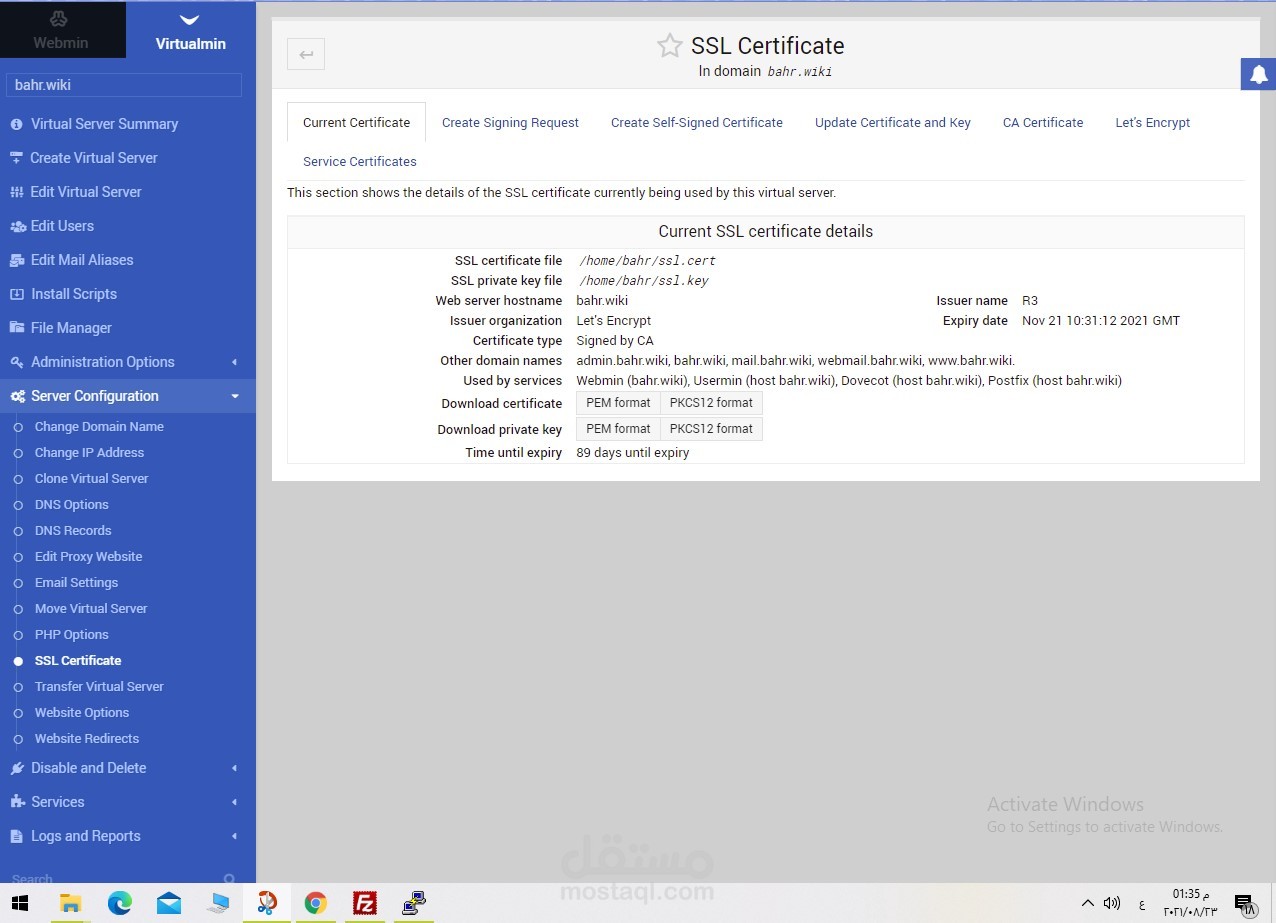Open File Explorer from taskbar
Screen dimensions: 1276x923
[70, 903]
